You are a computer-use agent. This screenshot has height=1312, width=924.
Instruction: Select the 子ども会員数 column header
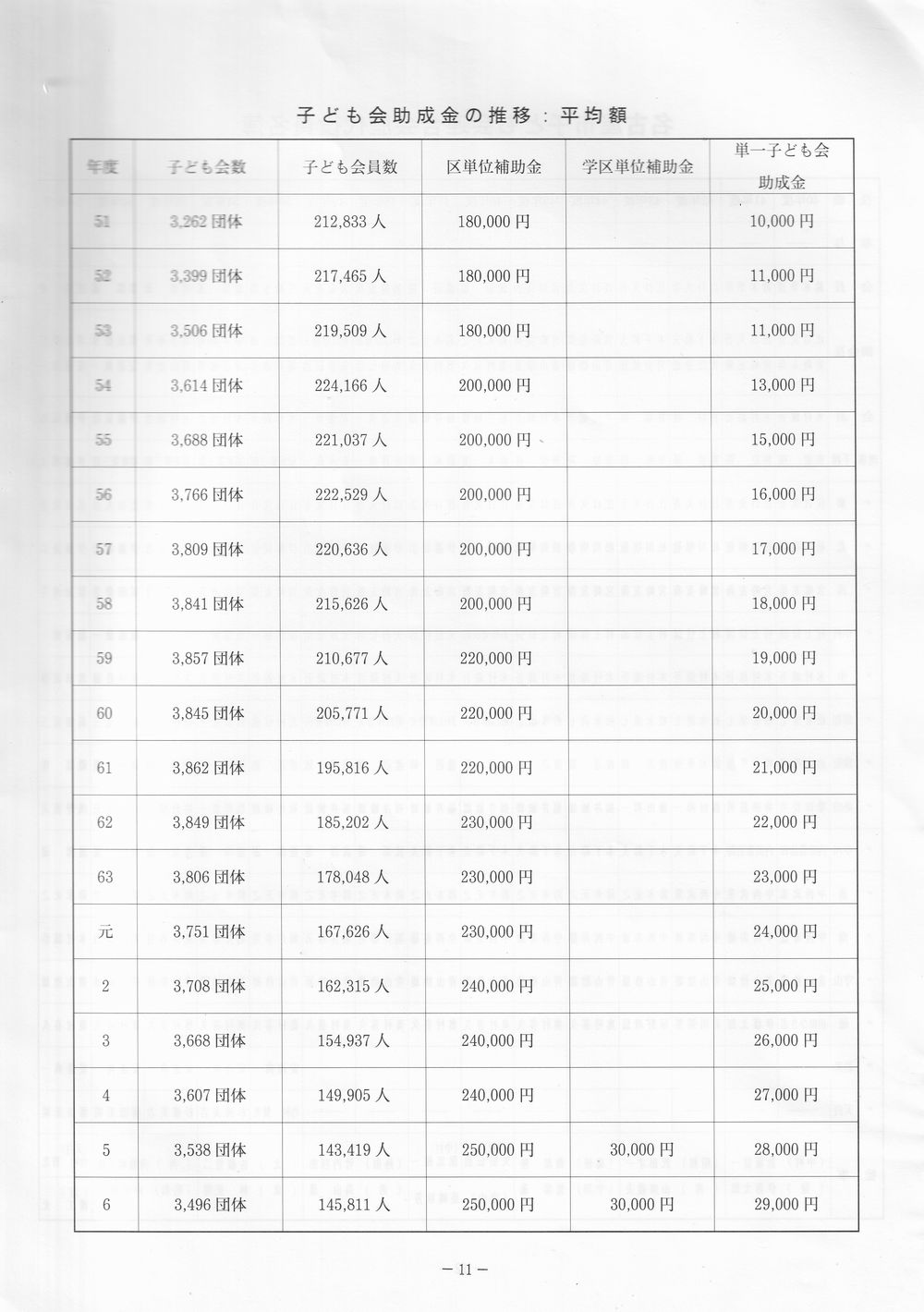[350, 167]
